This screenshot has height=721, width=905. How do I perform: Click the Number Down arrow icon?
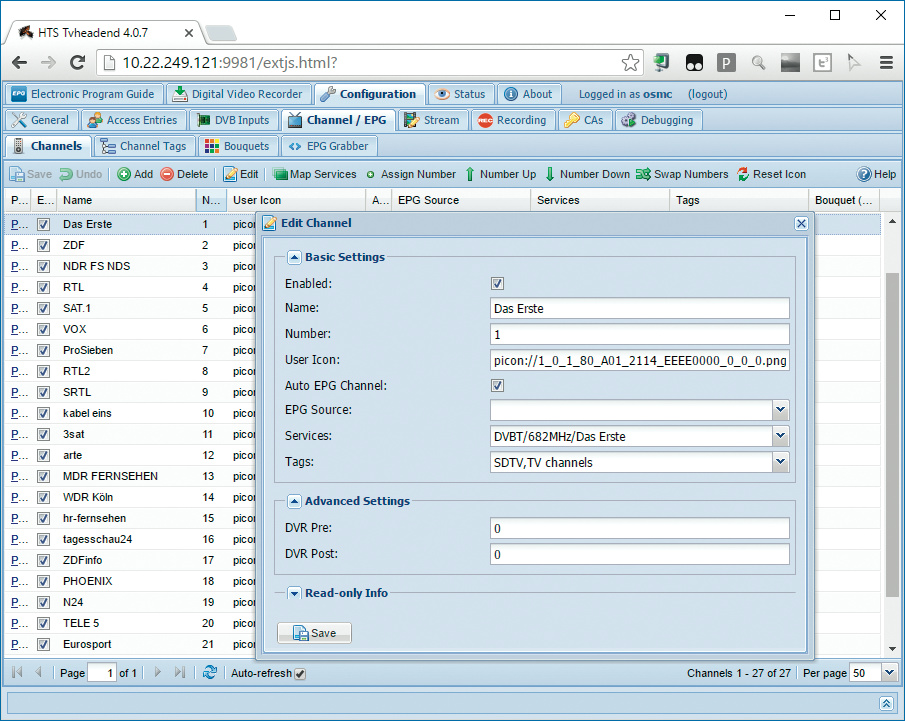[x=550, y=174]
